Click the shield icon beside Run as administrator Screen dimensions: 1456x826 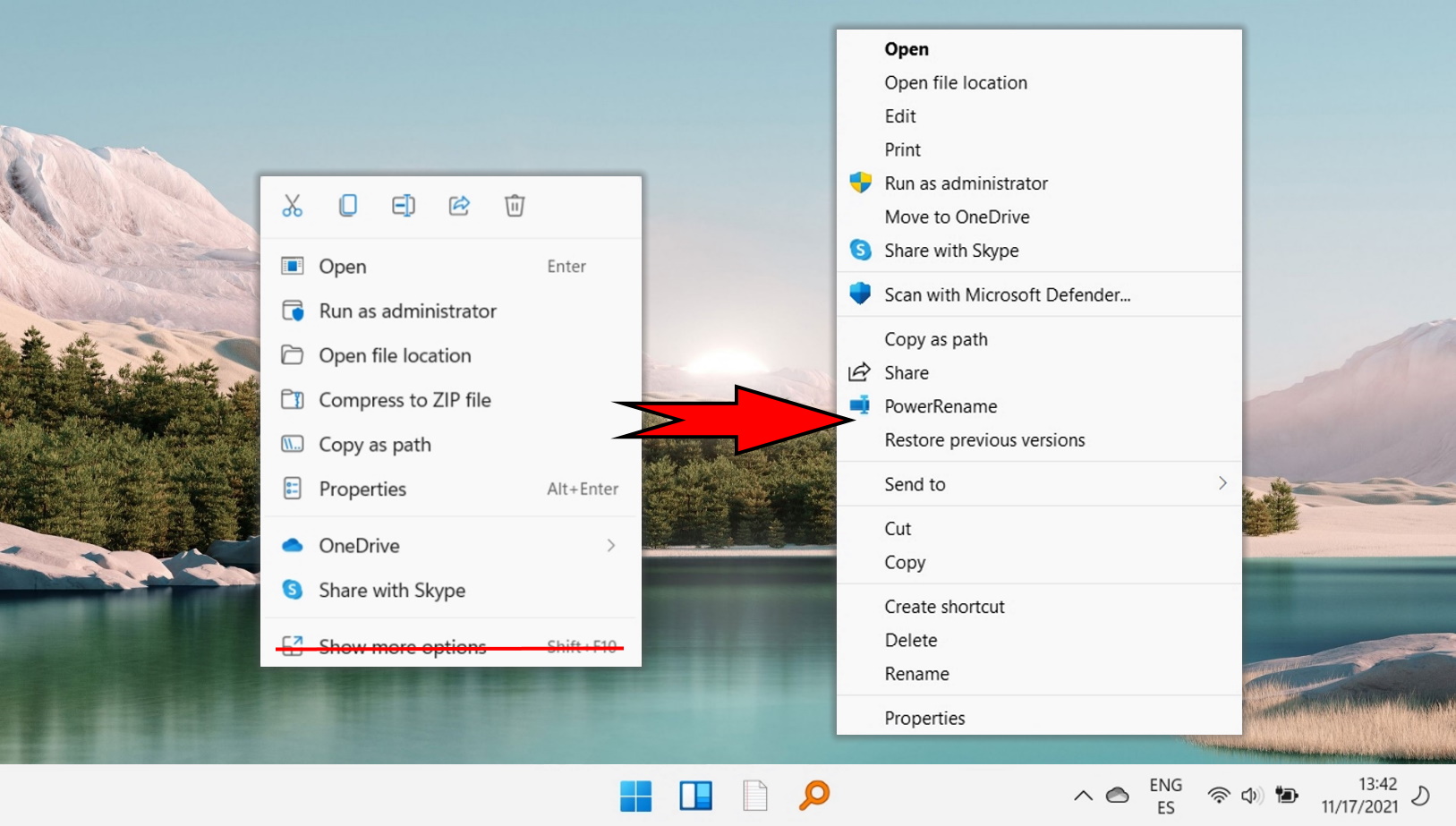860,183
